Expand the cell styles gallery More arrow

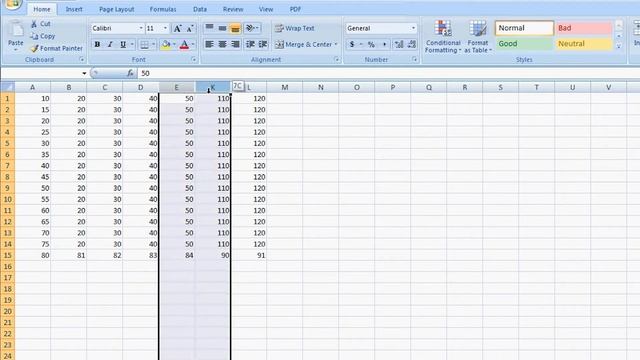619,46
